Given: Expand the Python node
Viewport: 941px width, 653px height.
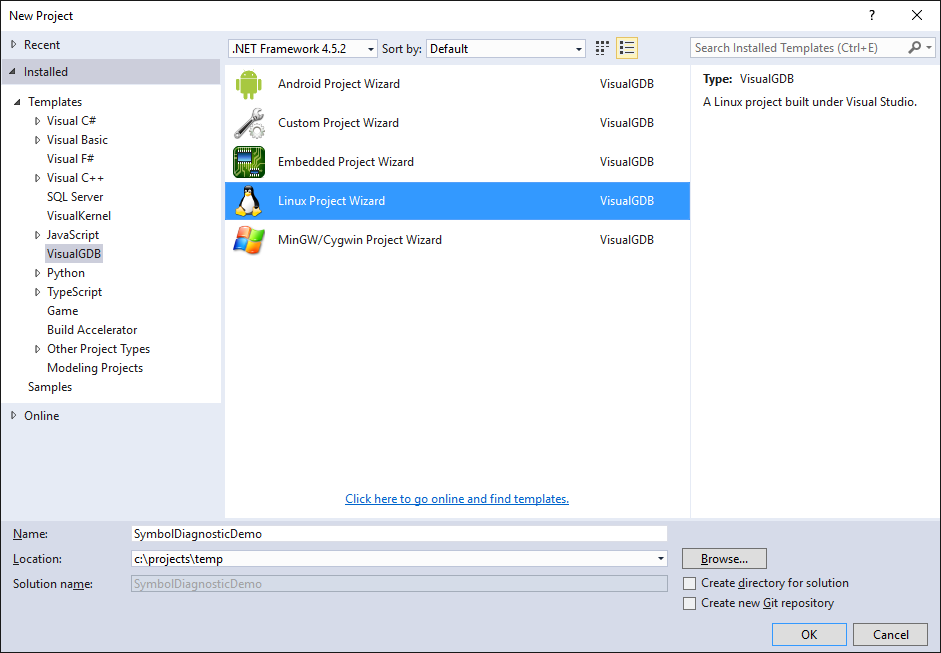Looking at the screenshot, I should 38,273.
